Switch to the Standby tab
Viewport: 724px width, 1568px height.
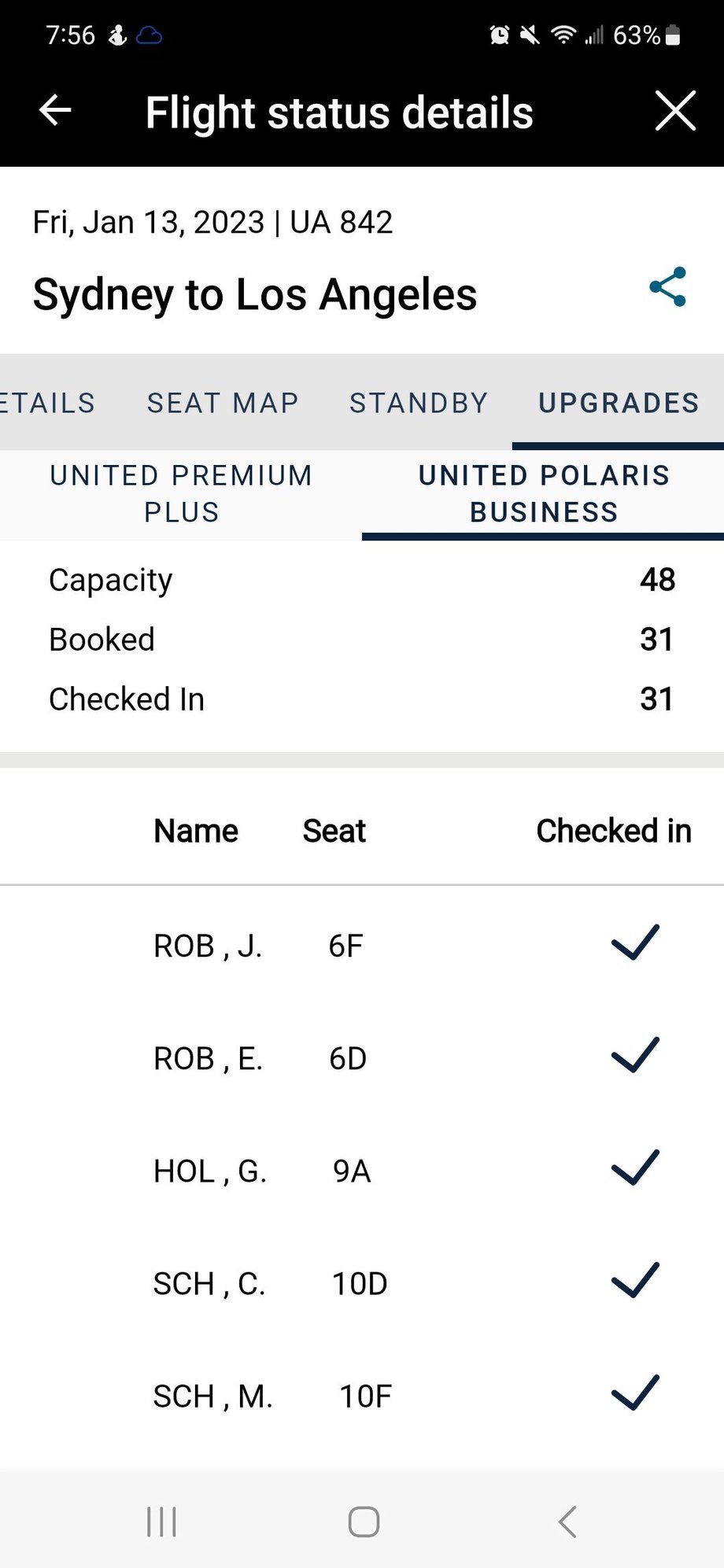pos(419,403)
